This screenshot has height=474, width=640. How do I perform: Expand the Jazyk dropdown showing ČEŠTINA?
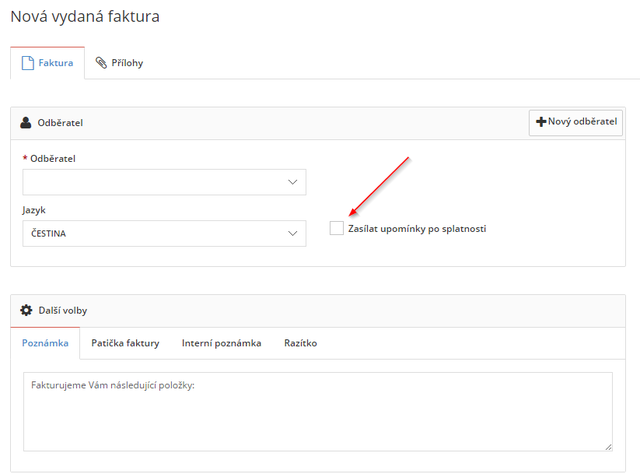tap(164, 233)
